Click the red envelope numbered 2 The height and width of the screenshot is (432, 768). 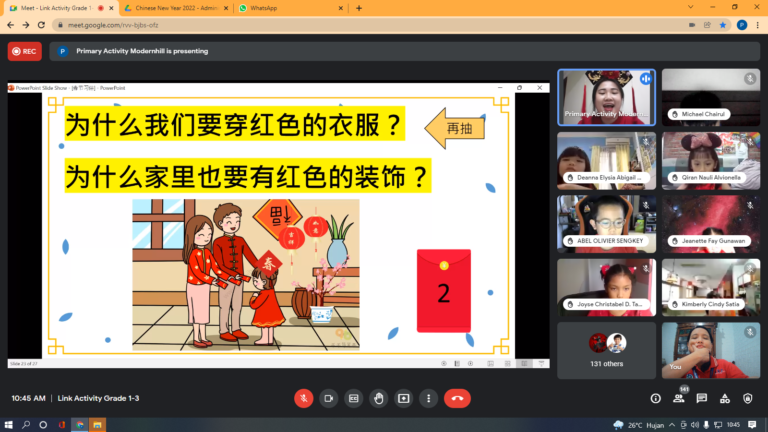[x=443, y=291]
